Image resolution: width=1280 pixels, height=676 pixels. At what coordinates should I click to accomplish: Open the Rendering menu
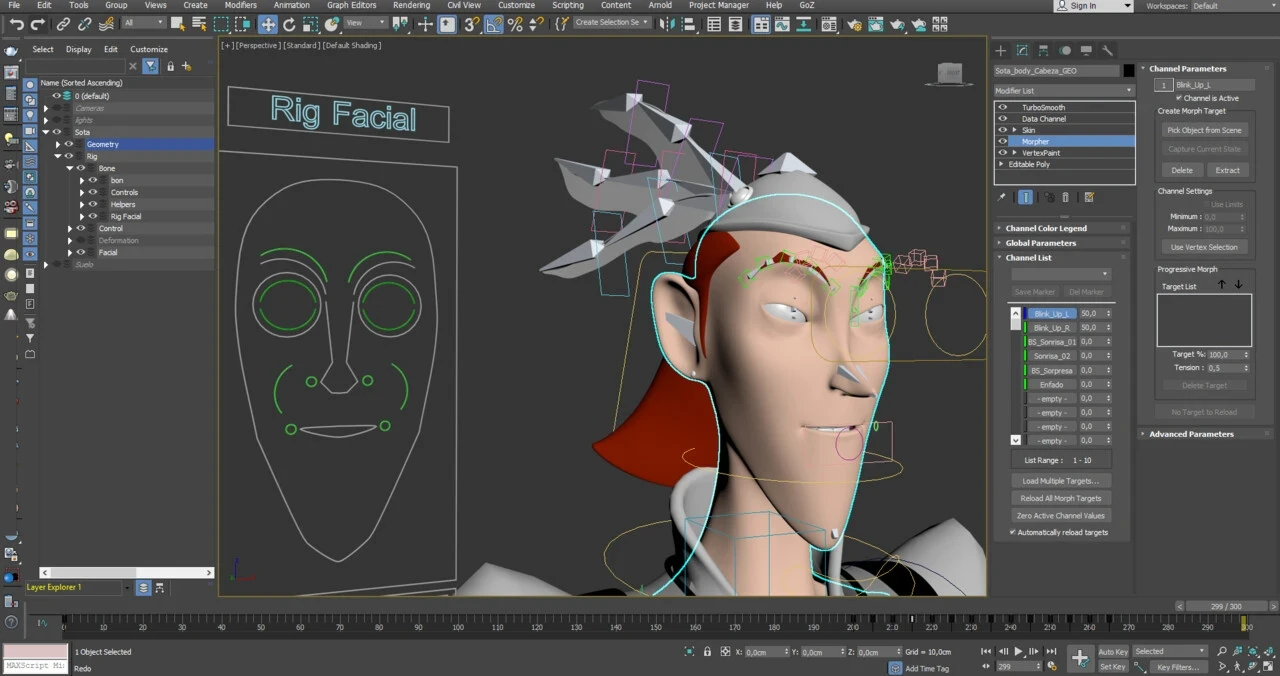tap(411, 5)
